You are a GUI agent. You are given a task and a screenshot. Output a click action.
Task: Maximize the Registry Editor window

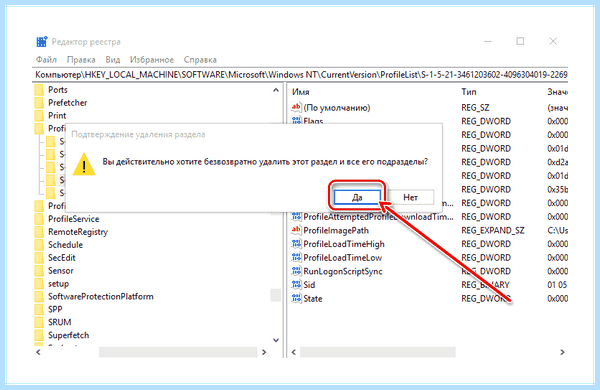(x=520, y=41)
